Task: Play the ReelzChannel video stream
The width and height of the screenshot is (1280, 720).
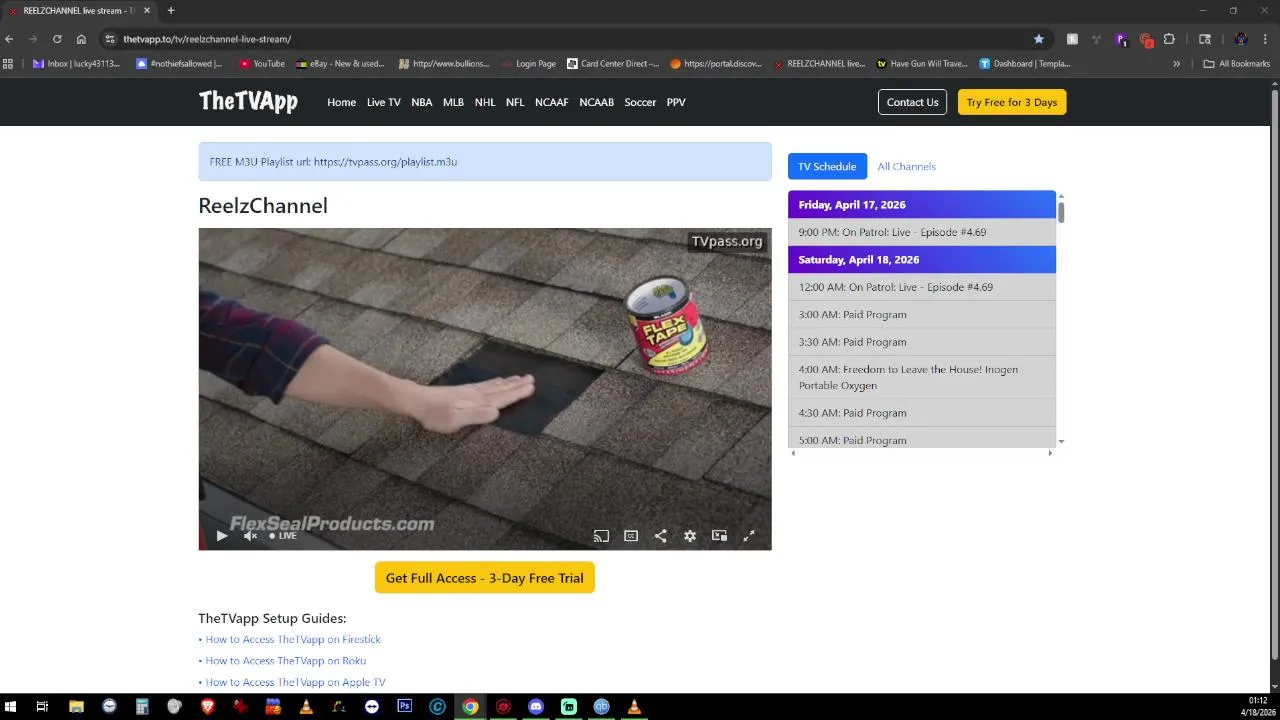Action: tap(222, 536)
